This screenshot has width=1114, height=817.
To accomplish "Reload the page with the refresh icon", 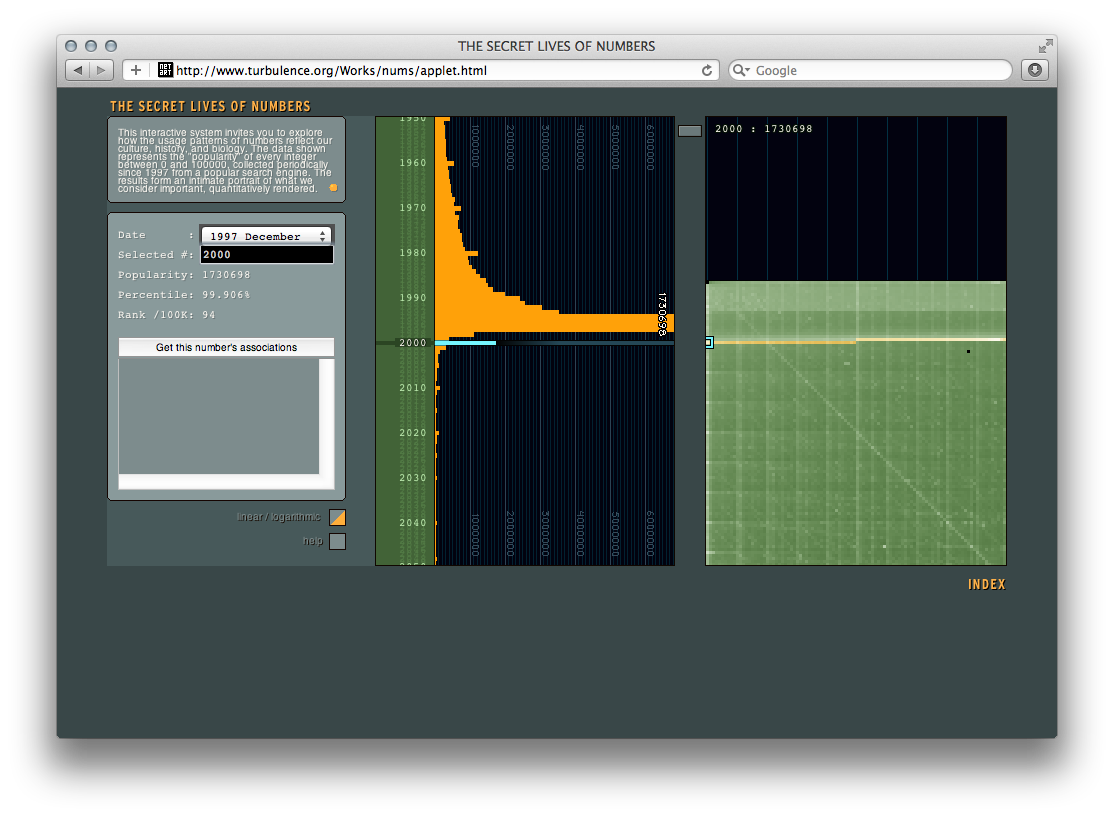I will tap(707, 70).
